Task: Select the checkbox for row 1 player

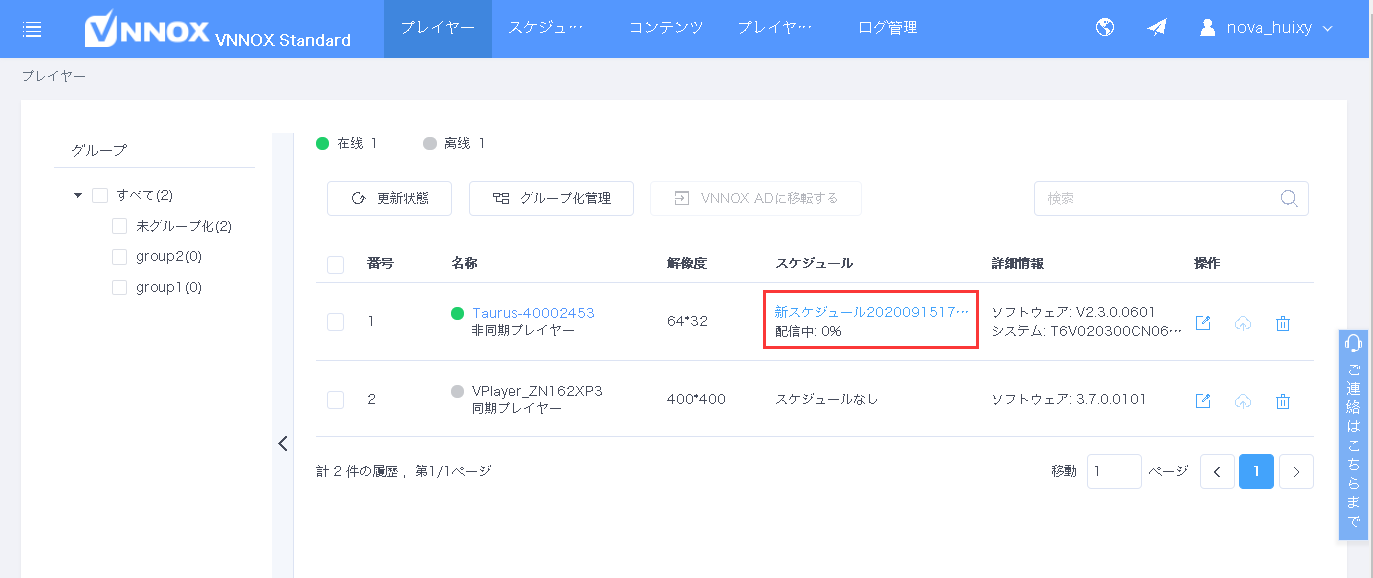Action: pos(336,322)
